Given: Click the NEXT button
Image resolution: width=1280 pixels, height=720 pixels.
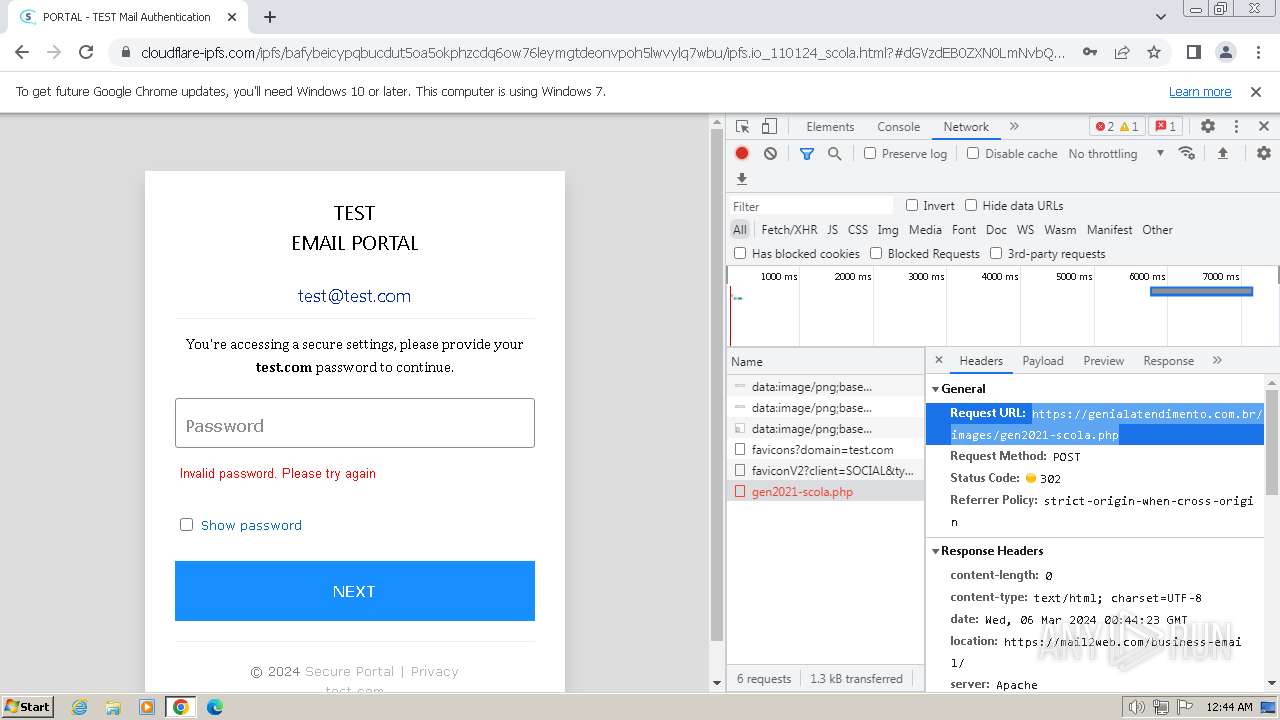Looking at the screenshot, I should coord(354,591).
